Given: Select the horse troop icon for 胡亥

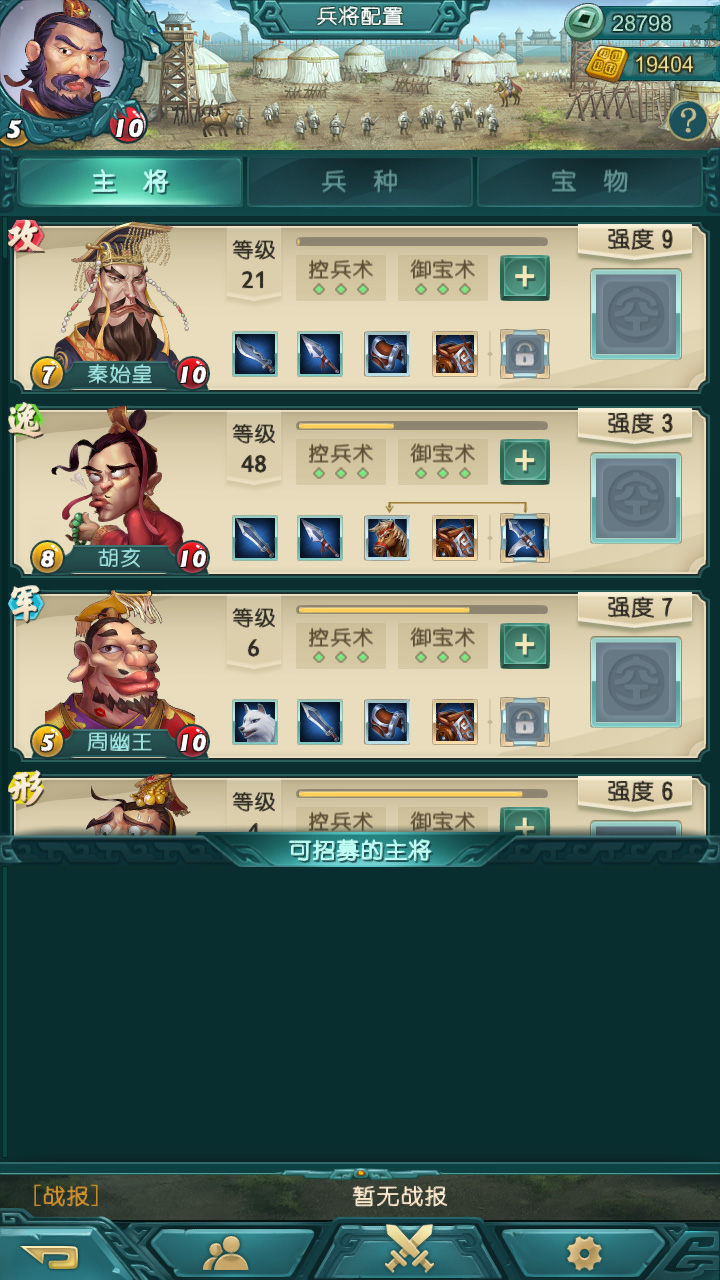Looking at the screenshot, I should click(x=387, y=538).
